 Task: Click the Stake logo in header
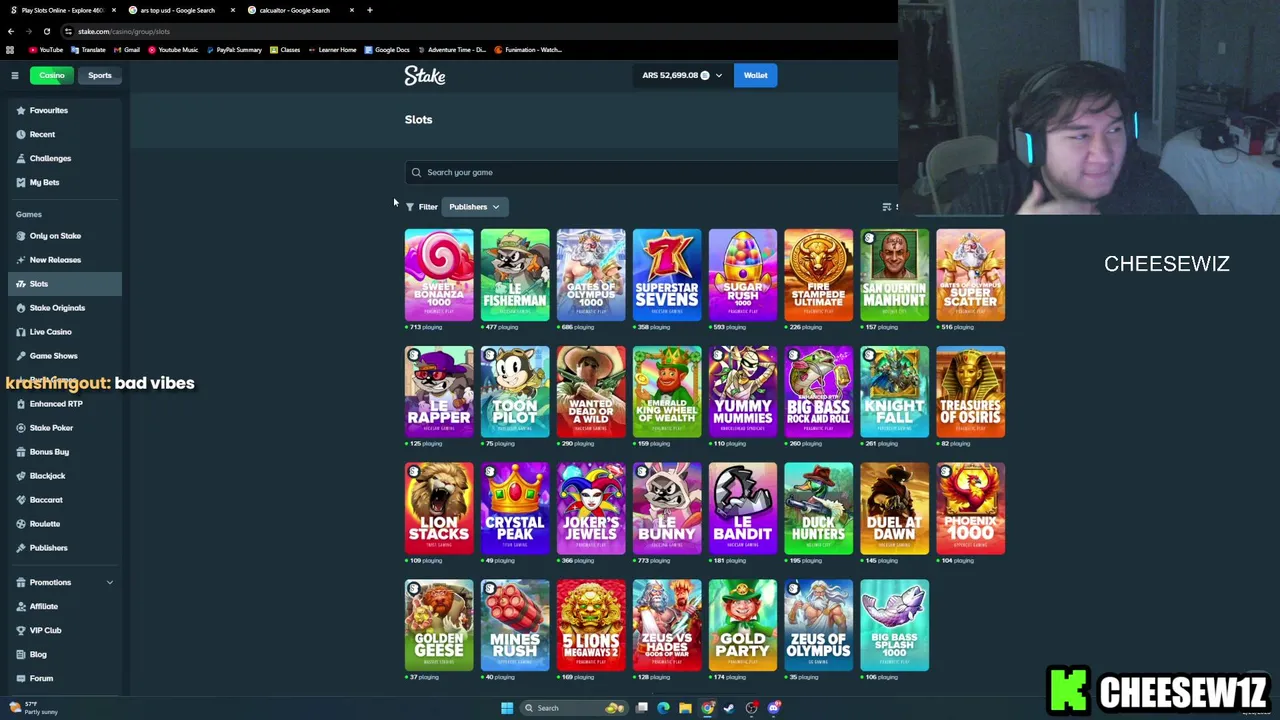(425, 75)
